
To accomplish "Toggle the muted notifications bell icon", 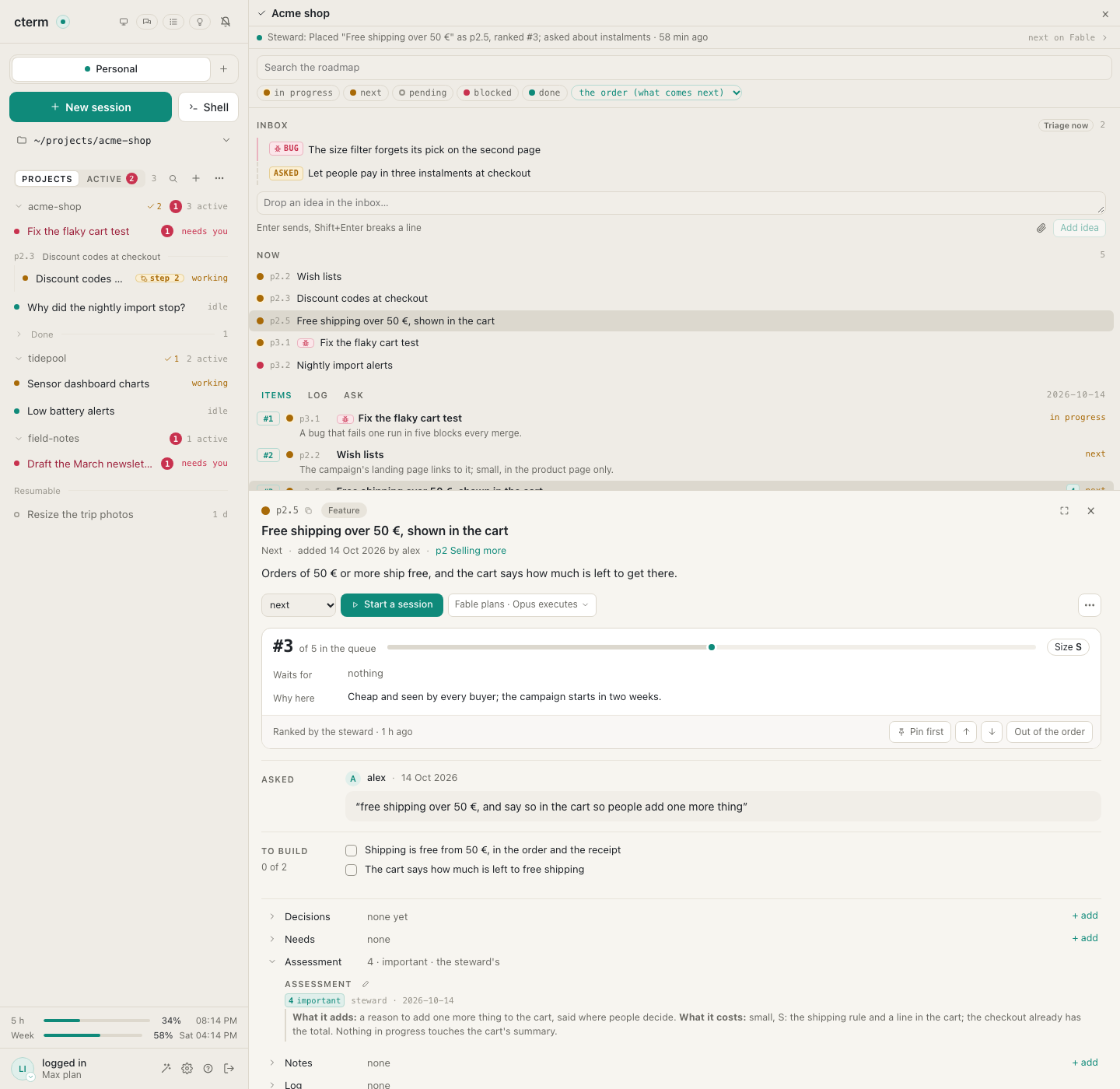I will 226,22.
